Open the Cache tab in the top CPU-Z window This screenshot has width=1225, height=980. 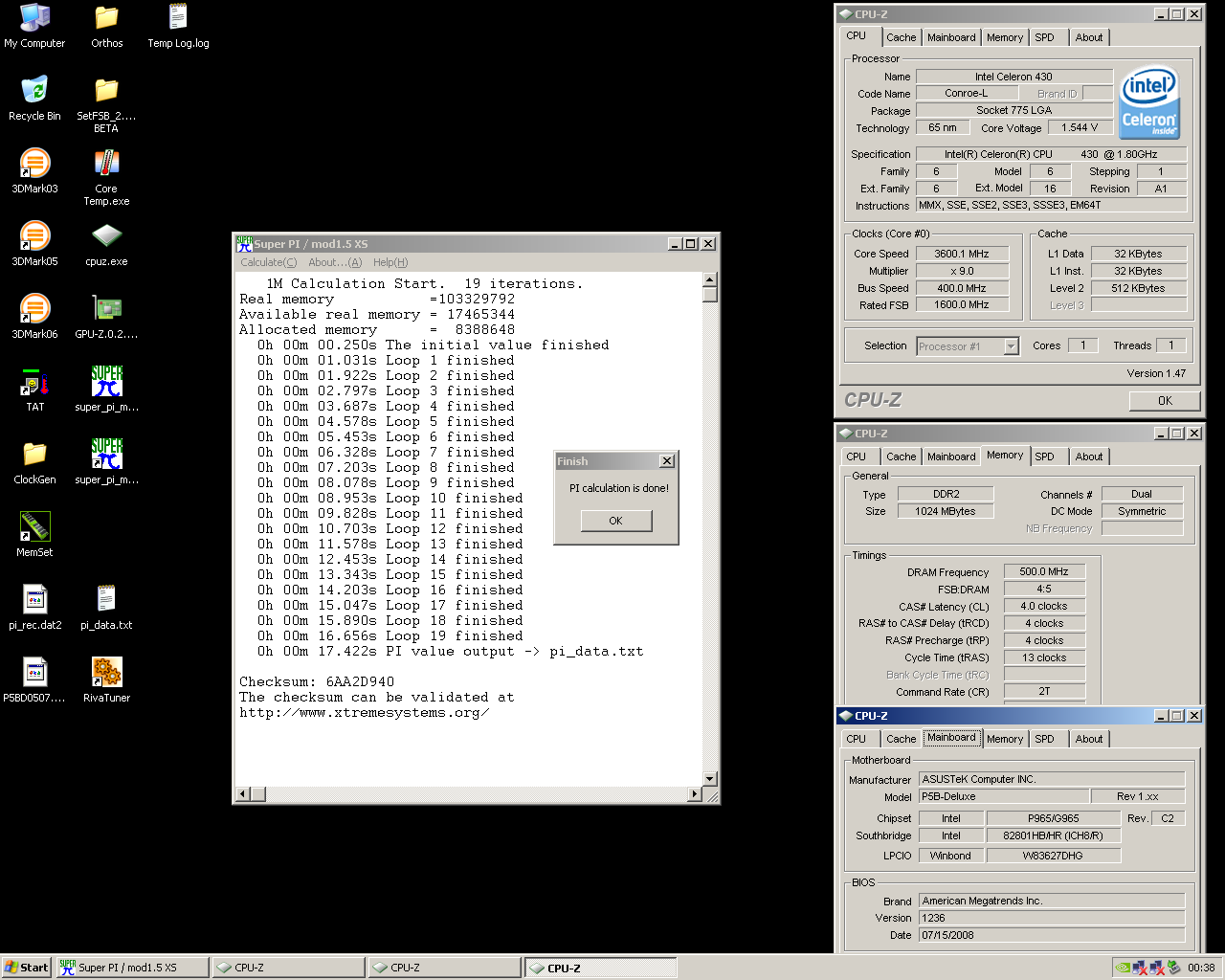pos(901,37)
